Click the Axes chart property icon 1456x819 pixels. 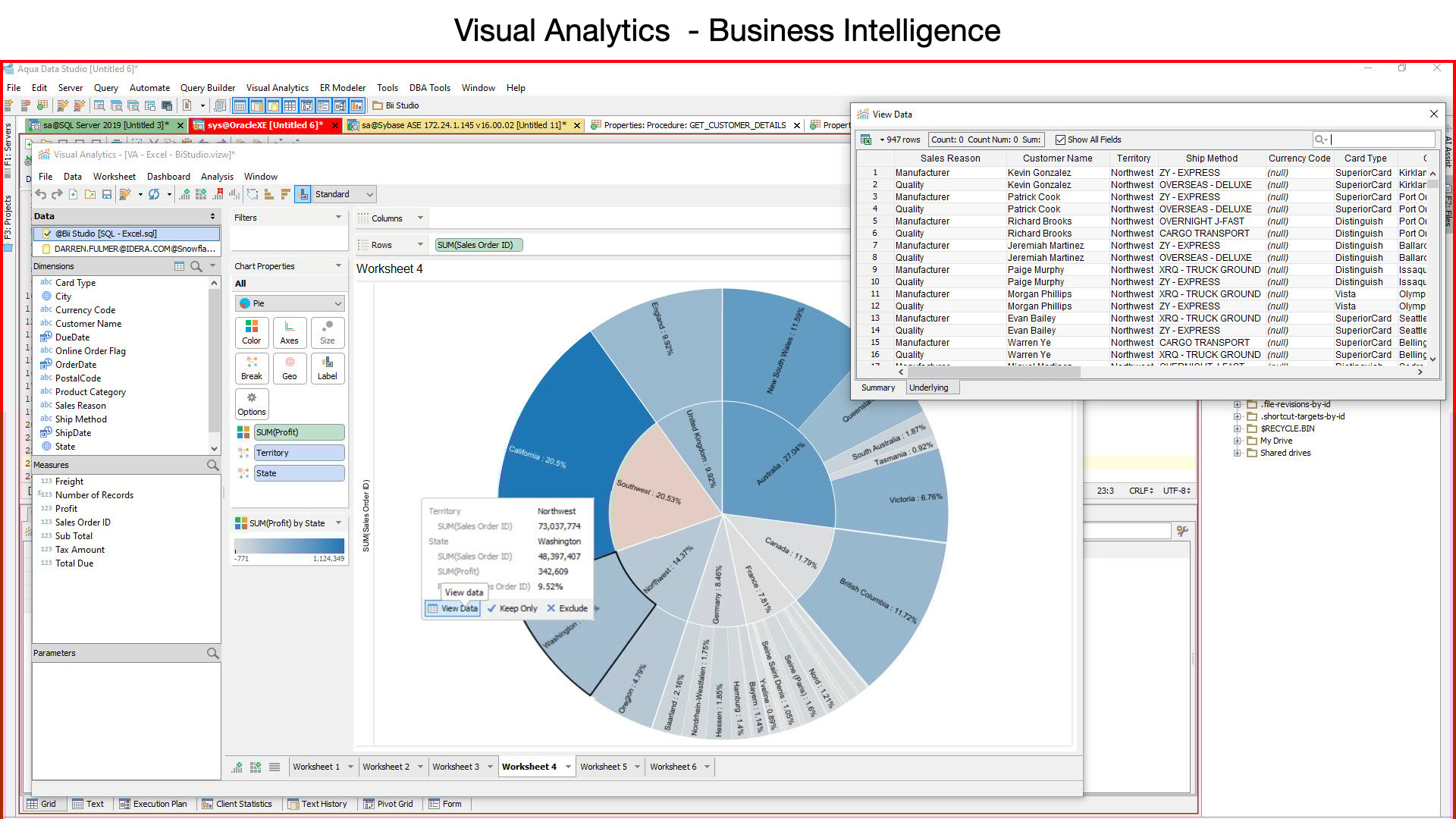290,332
